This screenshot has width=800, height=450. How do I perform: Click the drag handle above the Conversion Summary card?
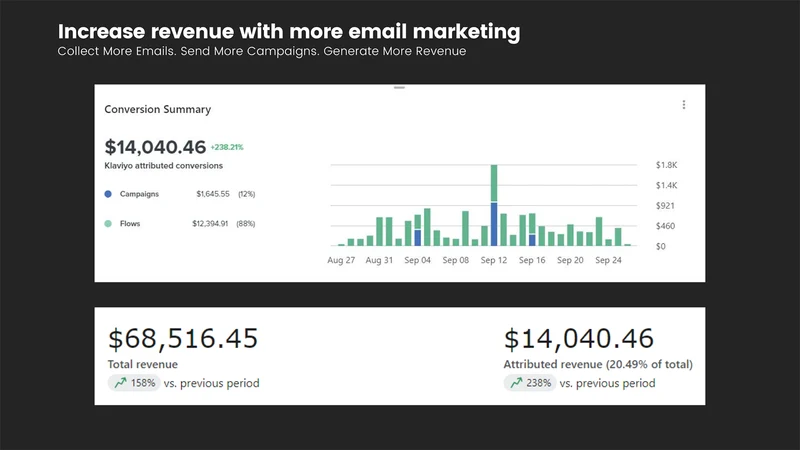(399, 88)
